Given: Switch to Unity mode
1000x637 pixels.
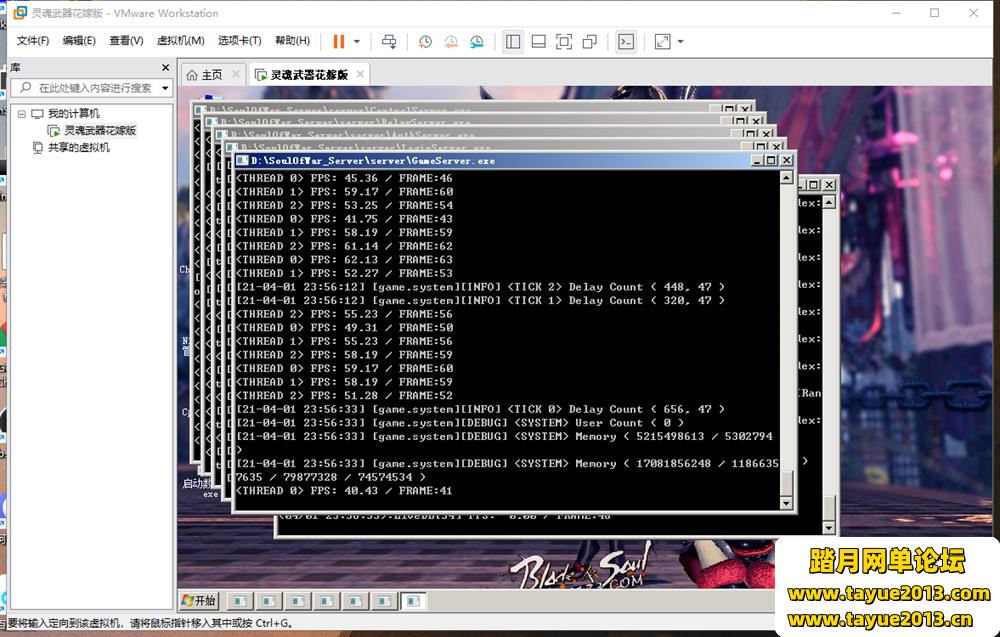Looking at the screenshot, I should [590, 41].
